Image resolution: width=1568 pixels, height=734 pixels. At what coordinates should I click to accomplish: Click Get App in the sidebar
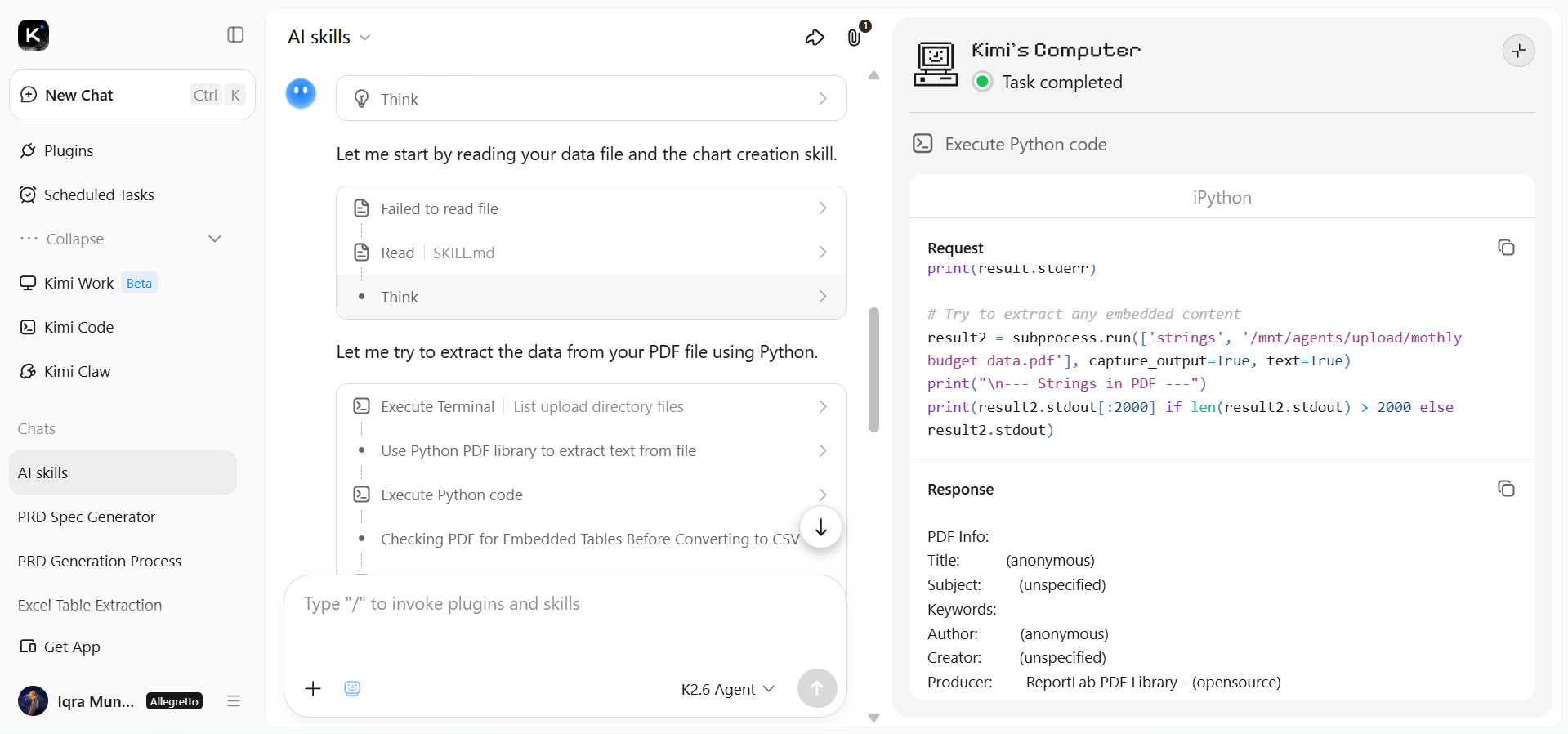pyautogui.click(x=60, y=647)
